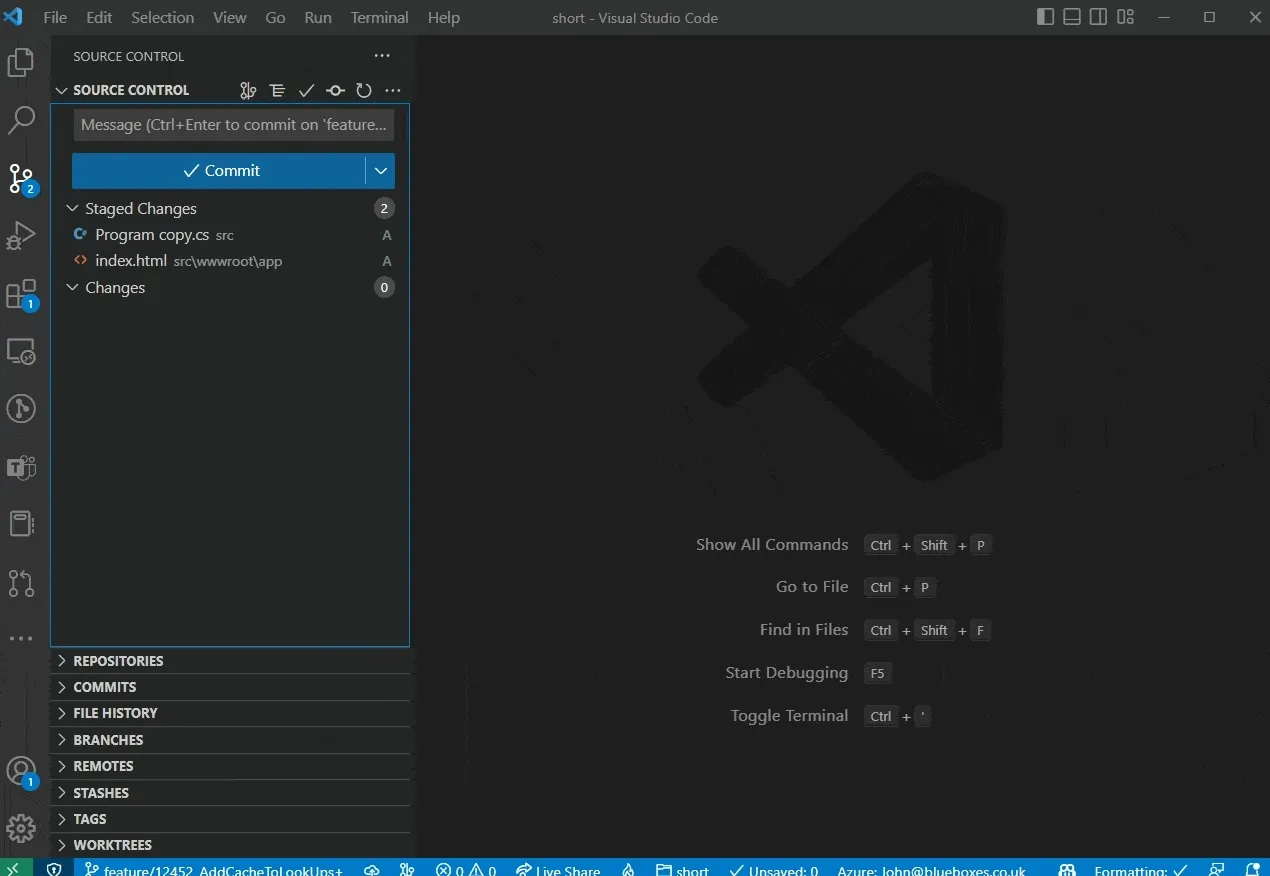
Task: Open the Extensions view in activity bar
Action: point(21,295)
